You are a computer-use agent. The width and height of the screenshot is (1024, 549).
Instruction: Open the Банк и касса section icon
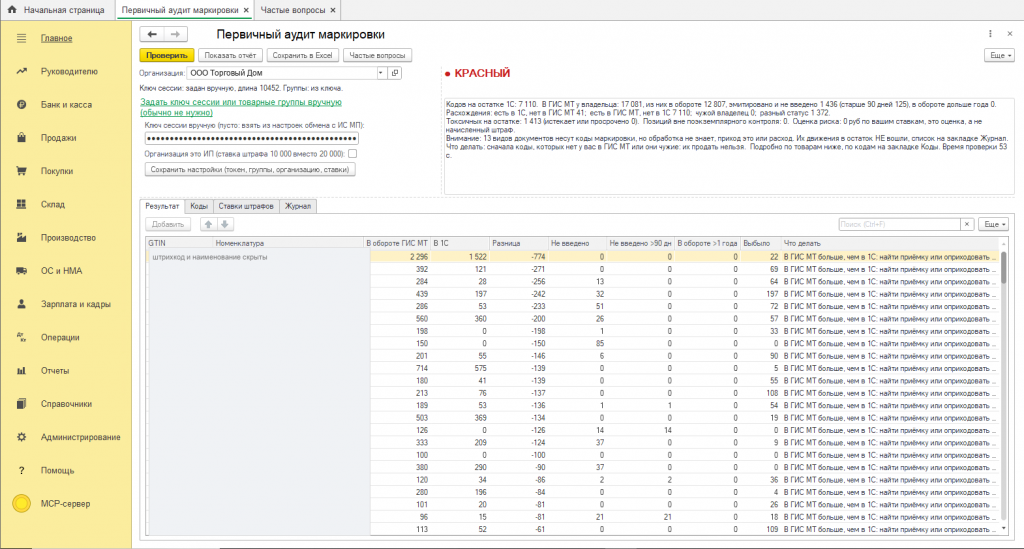tap(22, 104)
